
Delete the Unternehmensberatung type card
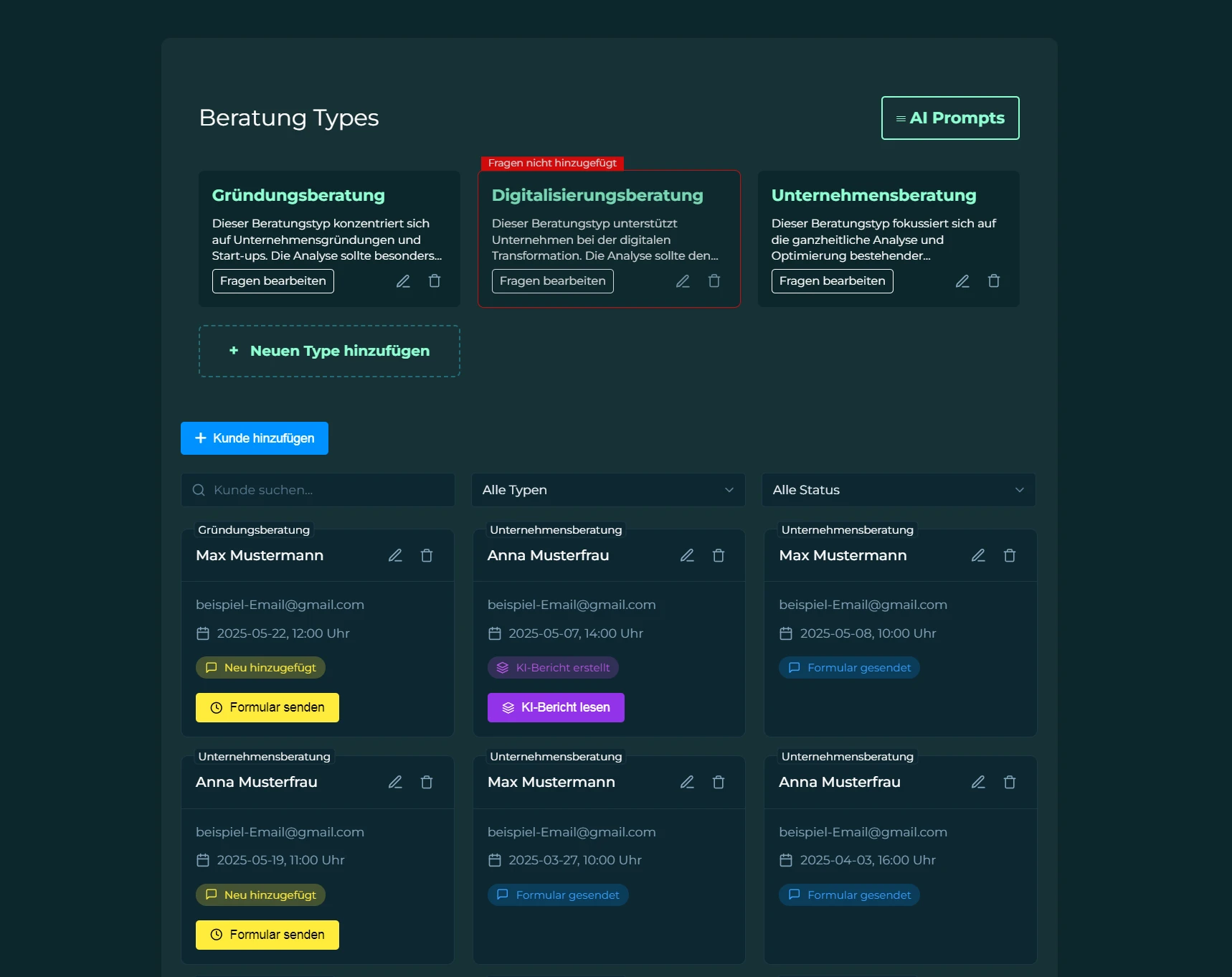coord(994,281)
